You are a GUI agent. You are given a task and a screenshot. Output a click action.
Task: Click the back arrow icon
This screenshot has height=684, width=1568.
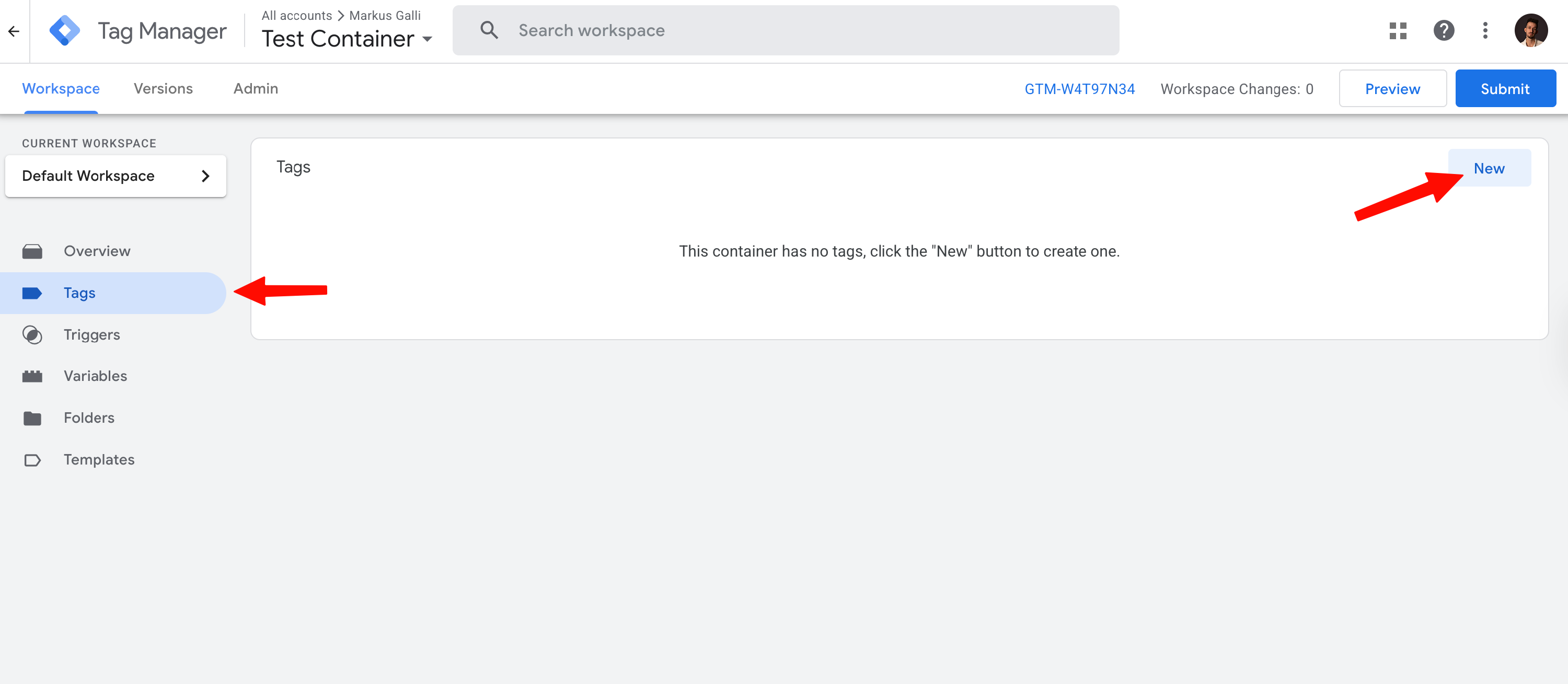tap(14, 31)
